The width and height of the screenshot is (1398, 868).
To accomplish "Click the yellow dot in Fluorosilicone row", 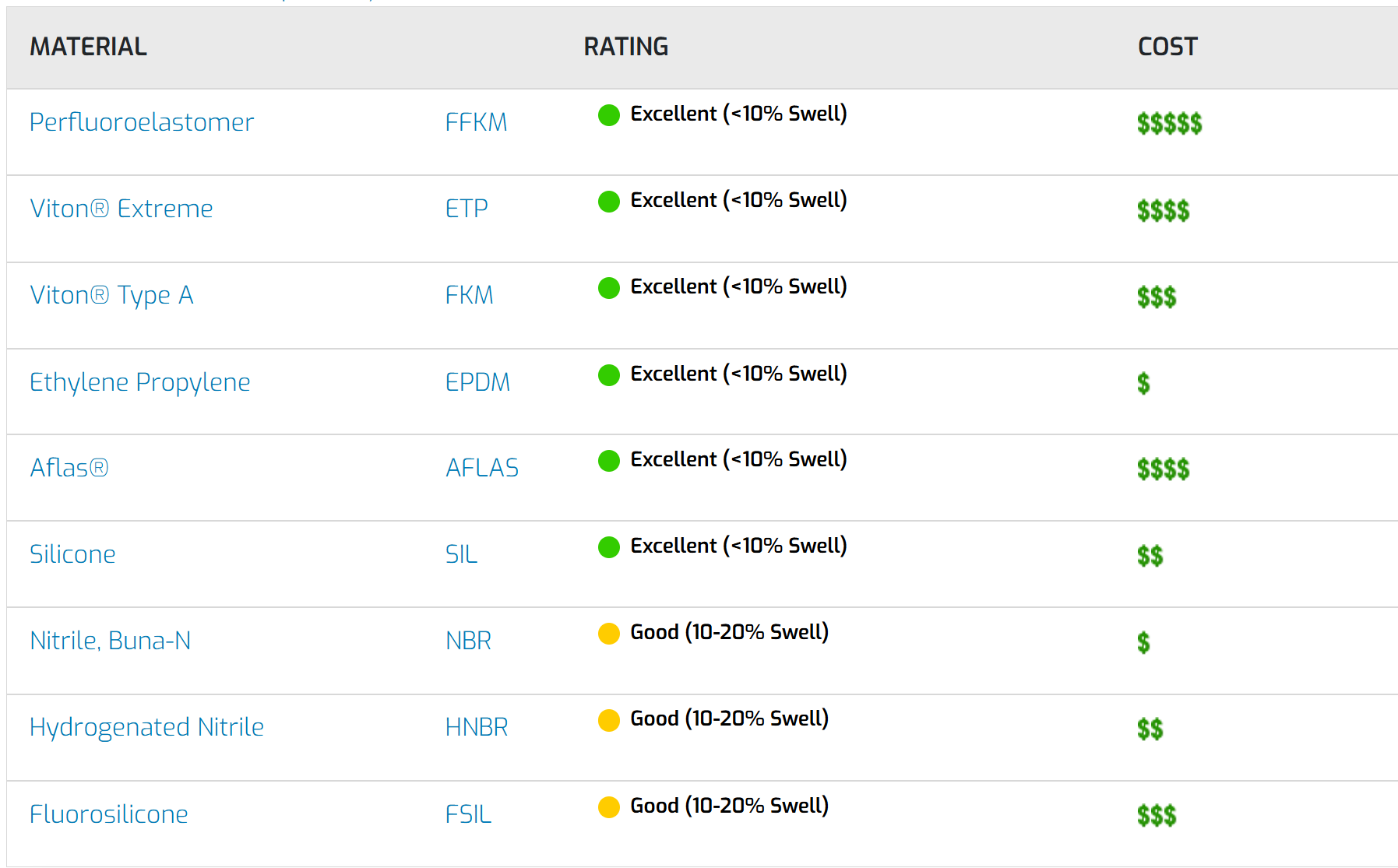I will click(x=608, y=807).
